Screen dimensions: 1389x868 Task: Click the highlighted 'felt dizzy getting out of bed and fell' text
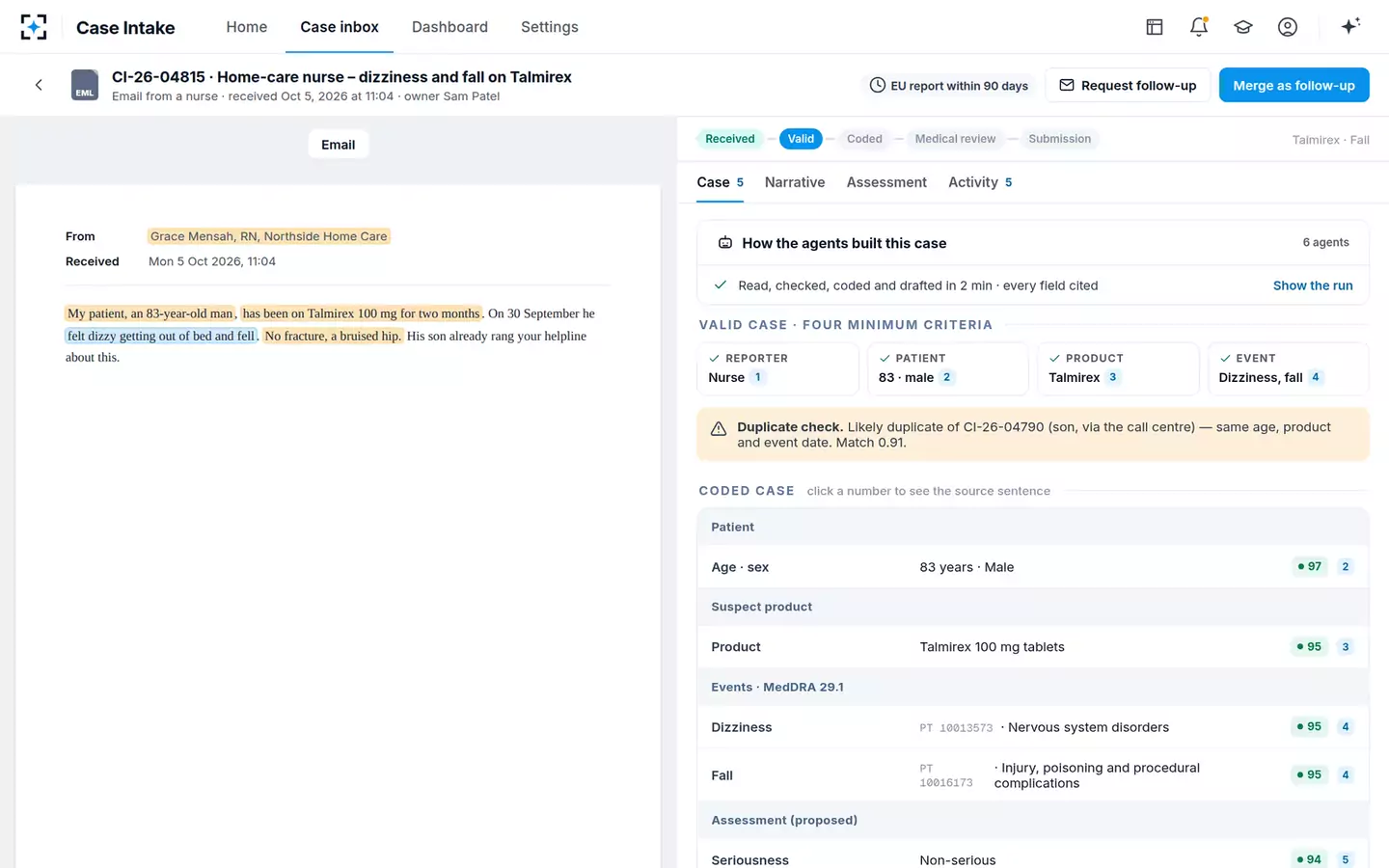point(161,336)
